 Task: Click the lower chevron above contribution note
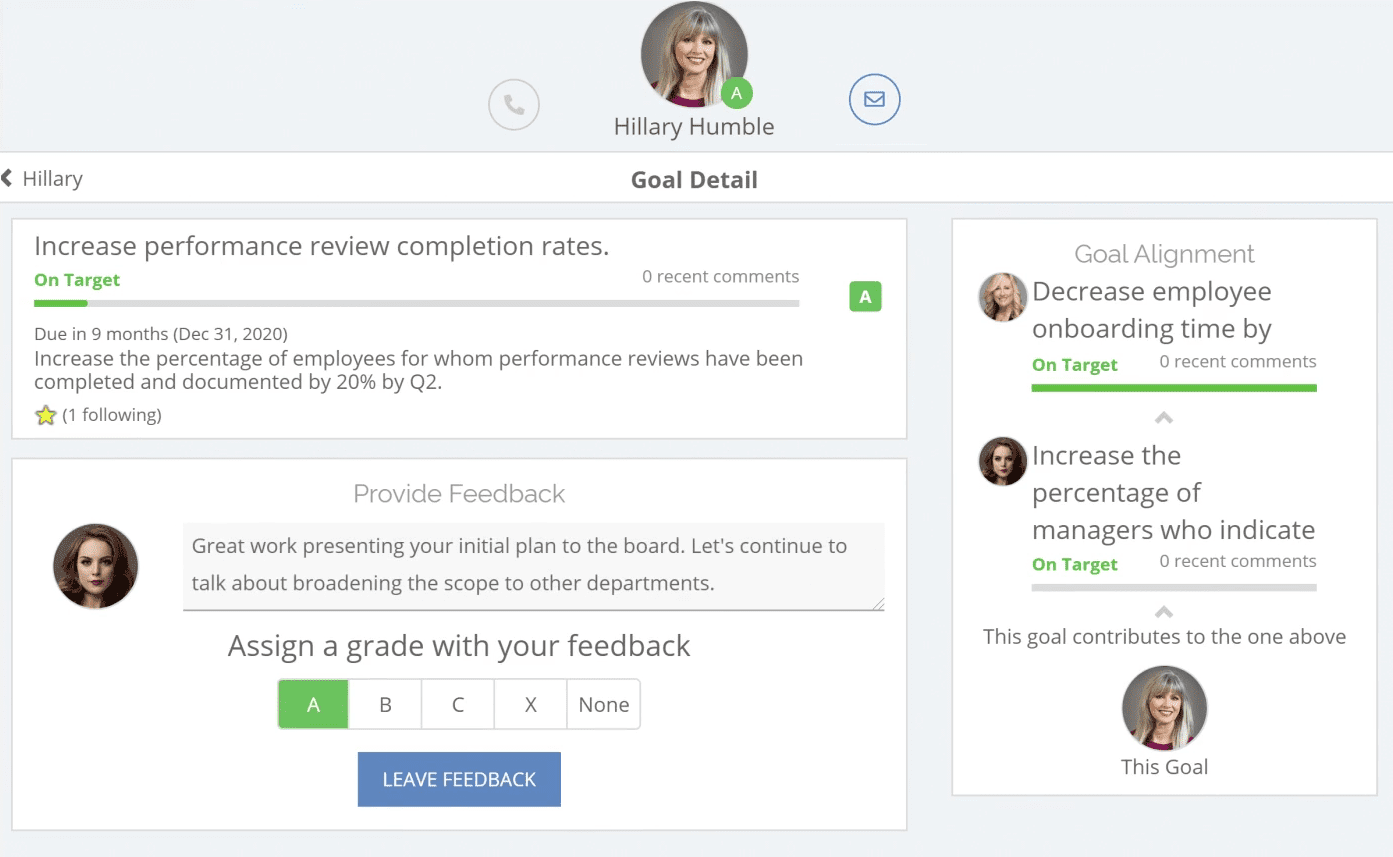pos(1164,612)
